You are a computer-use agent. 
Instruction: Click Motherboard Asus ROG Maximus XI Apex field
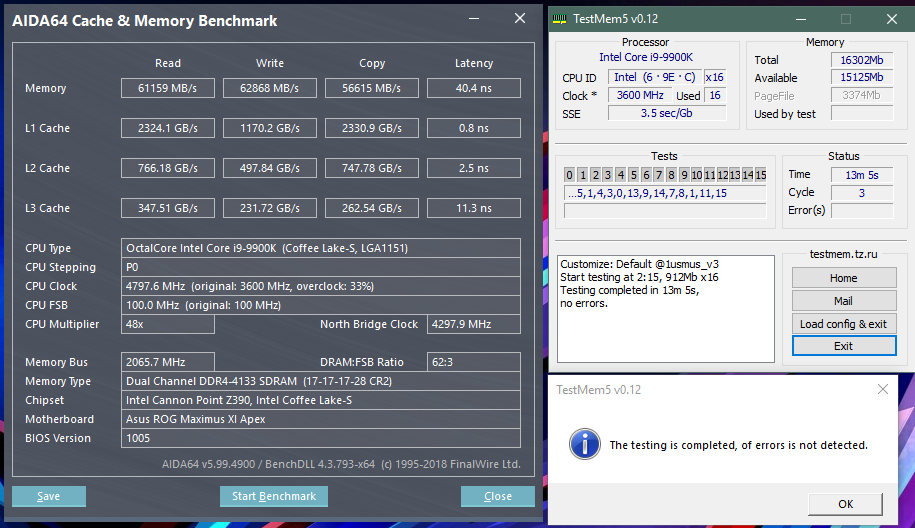pos(320,419)
